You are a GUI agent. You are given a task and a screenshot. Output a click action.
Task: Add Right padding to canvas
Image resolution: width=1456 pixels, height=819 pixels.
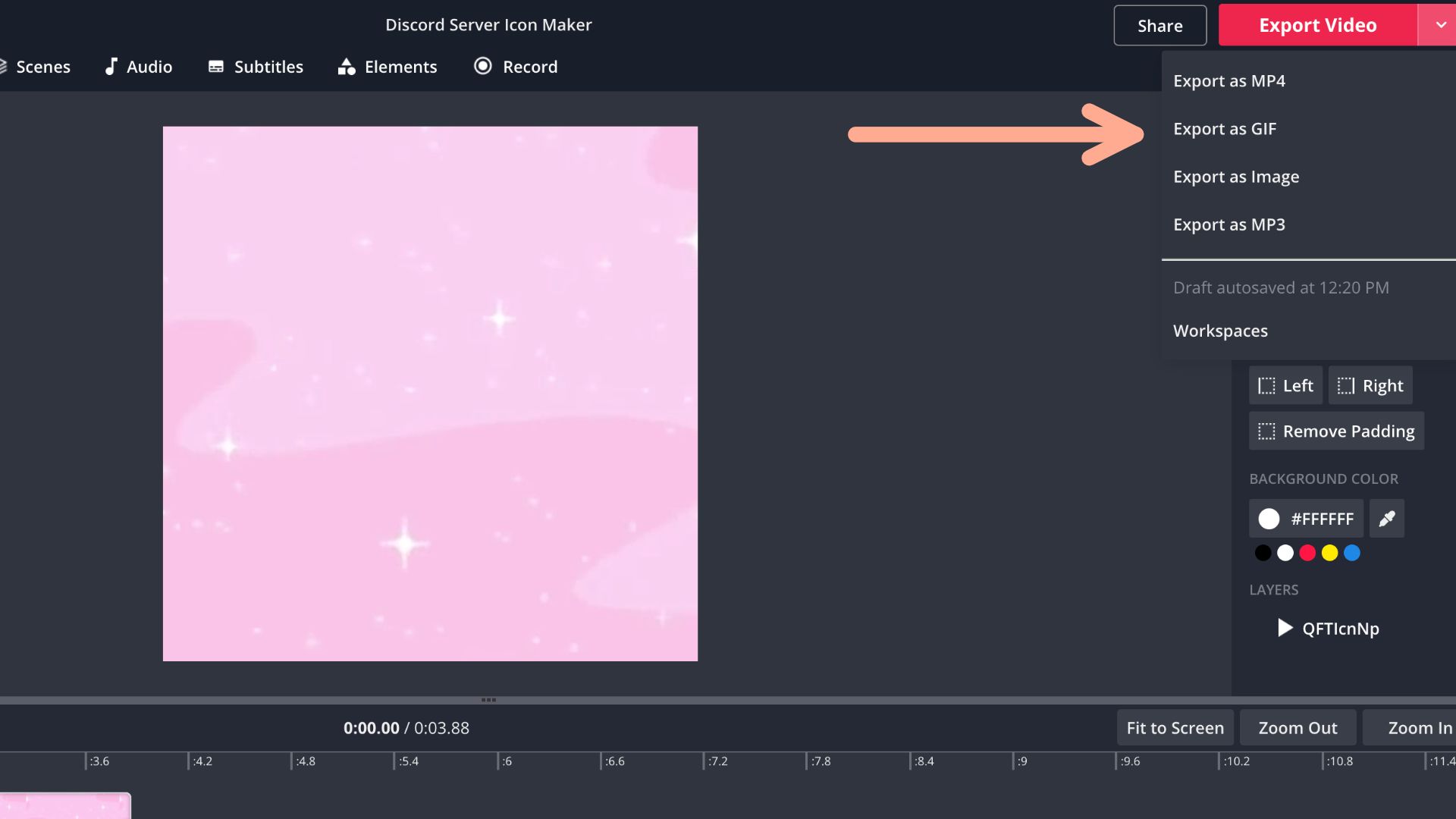[x=1370, y=385]
